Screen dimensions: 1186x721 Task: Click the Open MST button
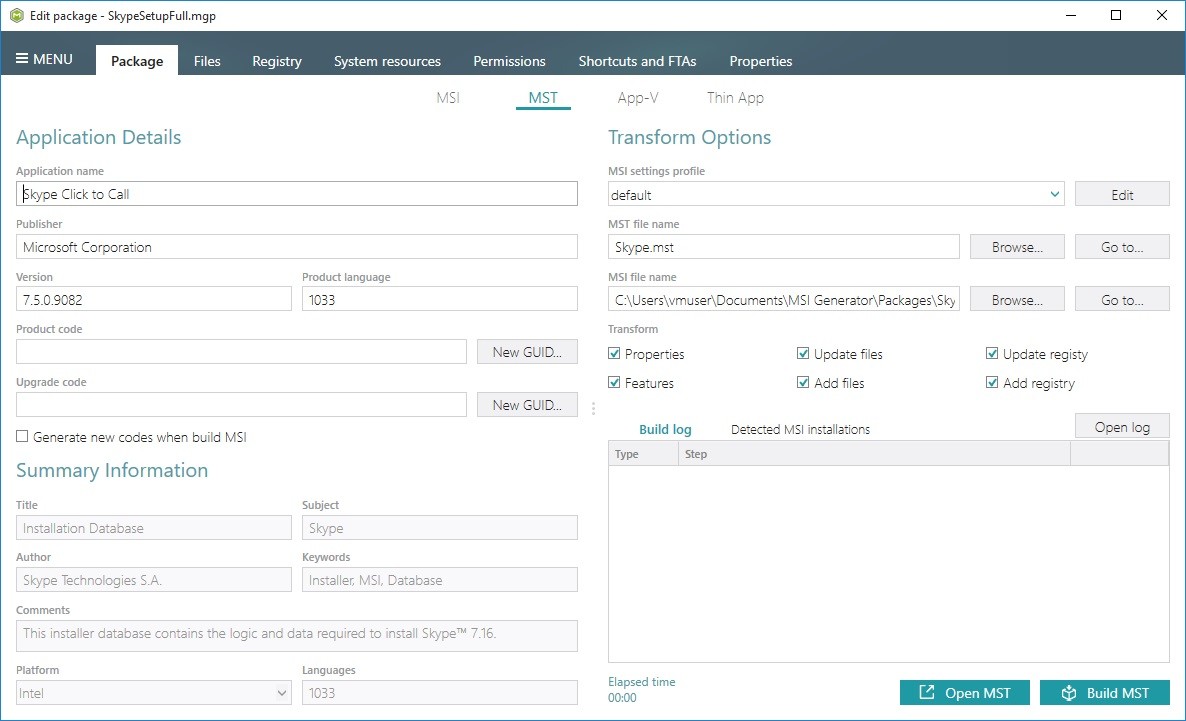(x=964, y=692)
